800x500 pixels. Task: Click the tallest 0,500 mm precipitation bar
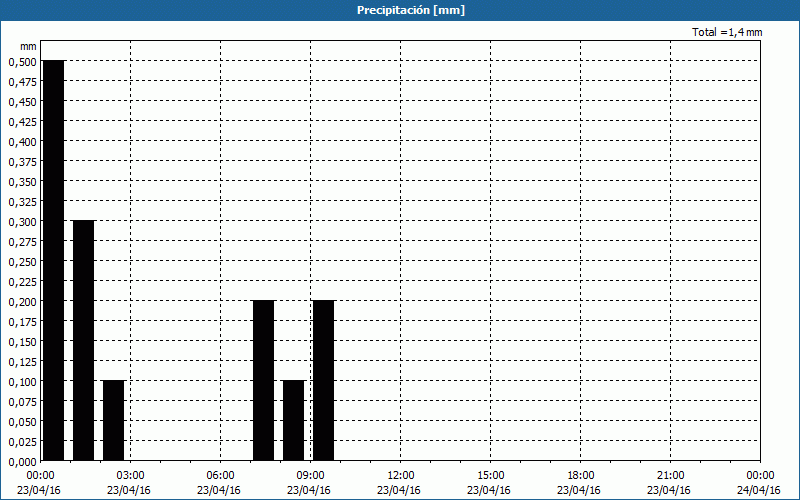(x=54, y=261)
